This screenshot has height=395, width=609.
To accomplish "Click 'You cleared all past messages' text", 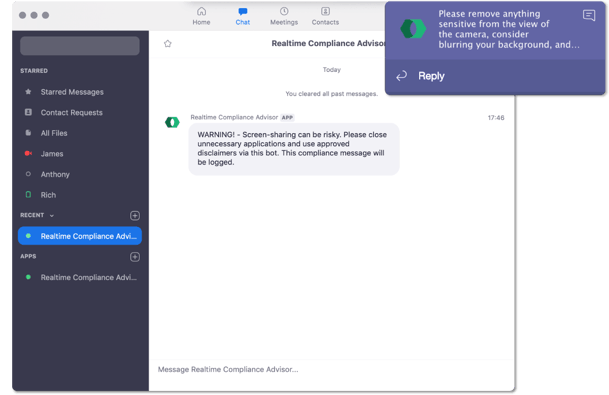I will pos(331,94).
